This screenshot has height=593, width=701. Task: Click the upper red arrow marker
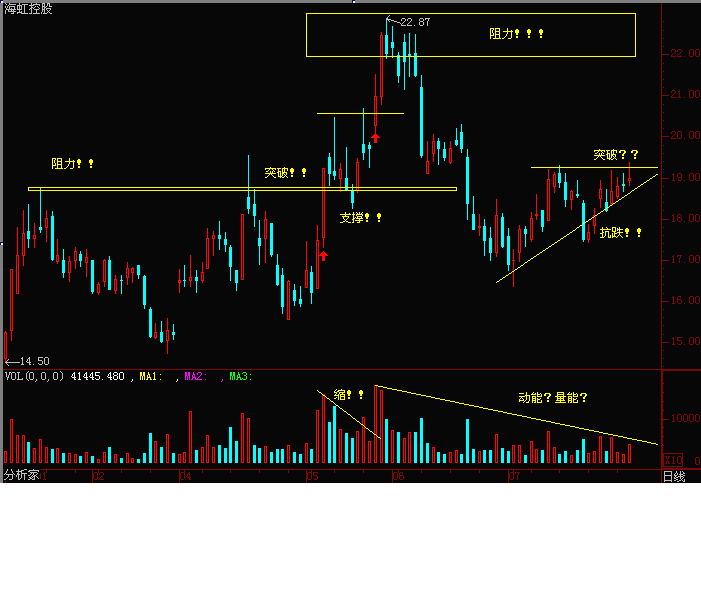[375, 137]
